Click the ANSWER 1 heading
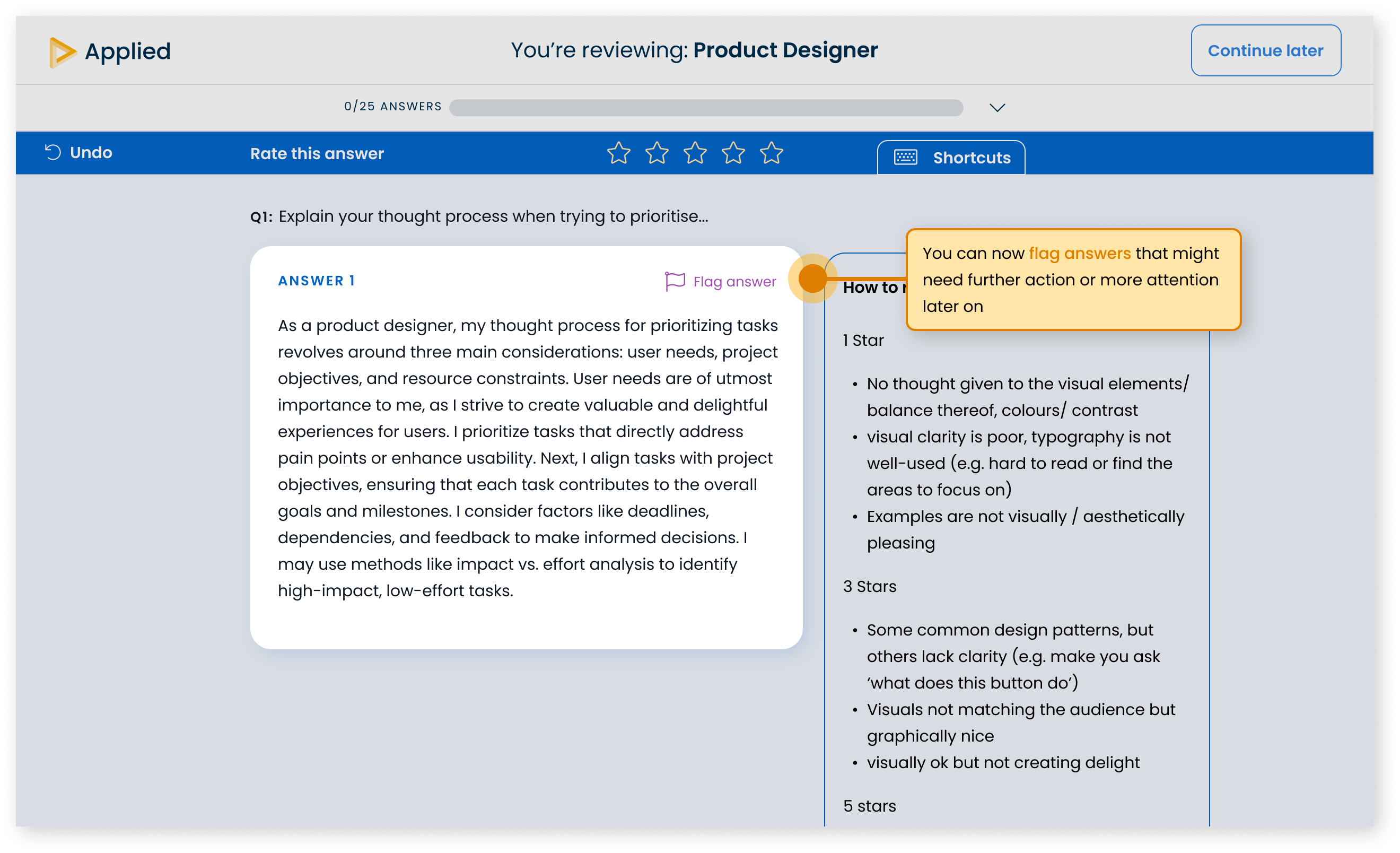The image size is (1400, 853). 316,280
